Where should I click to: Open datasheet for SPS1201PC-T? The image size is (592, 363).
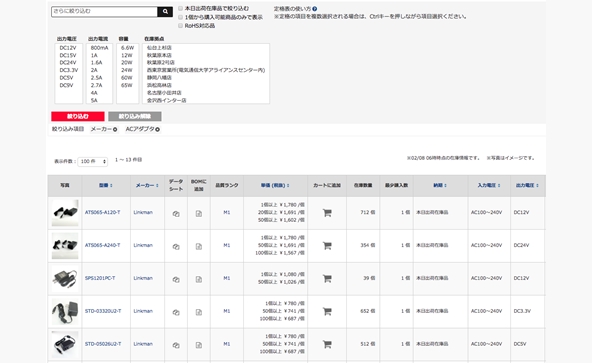point(176,279)
